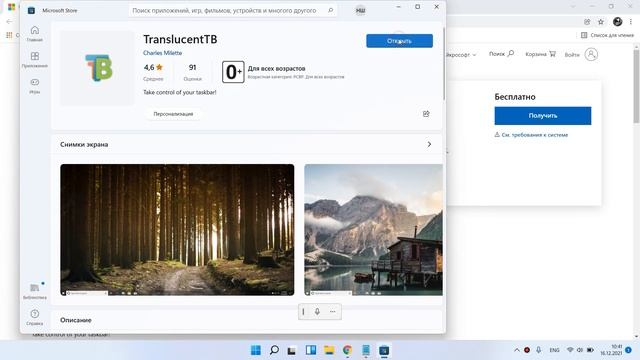Click Получить button in browser window
The width and height of the screenshot is (640, 360).
coord(543,116)
